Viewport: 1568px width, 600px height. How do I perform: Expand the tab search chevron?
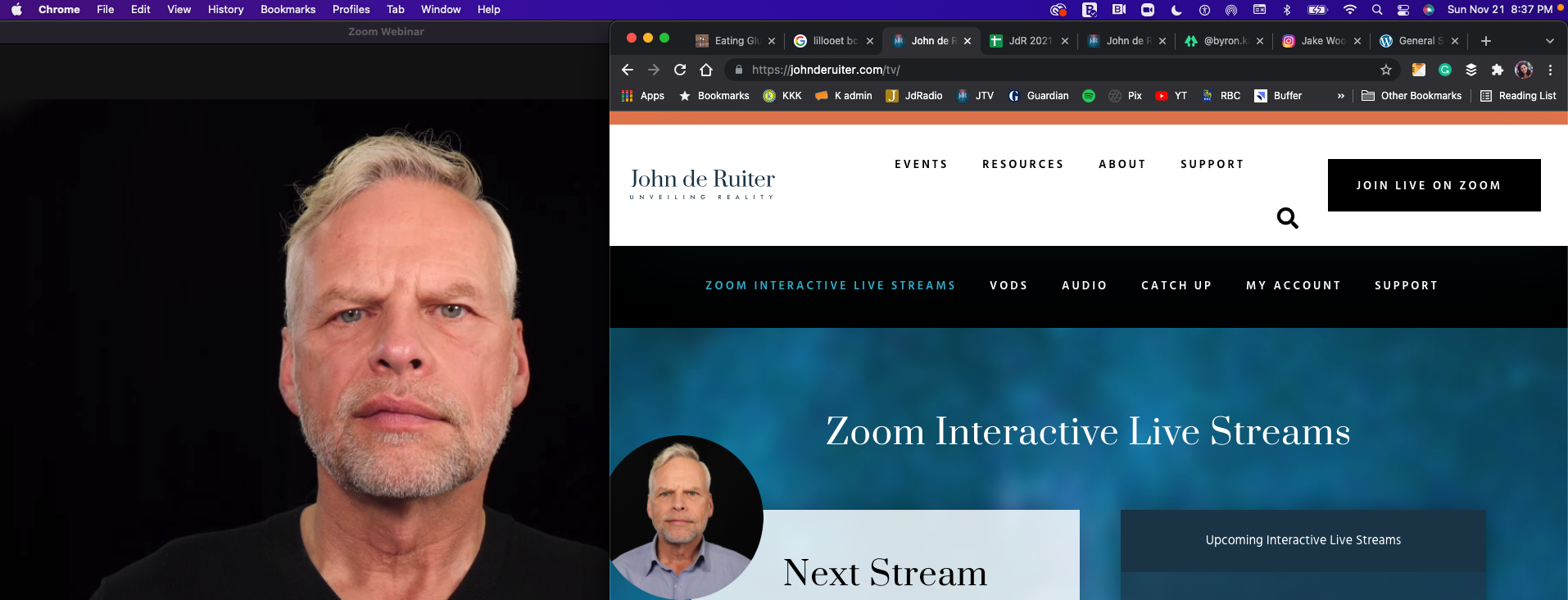(x=1550, y=41)
